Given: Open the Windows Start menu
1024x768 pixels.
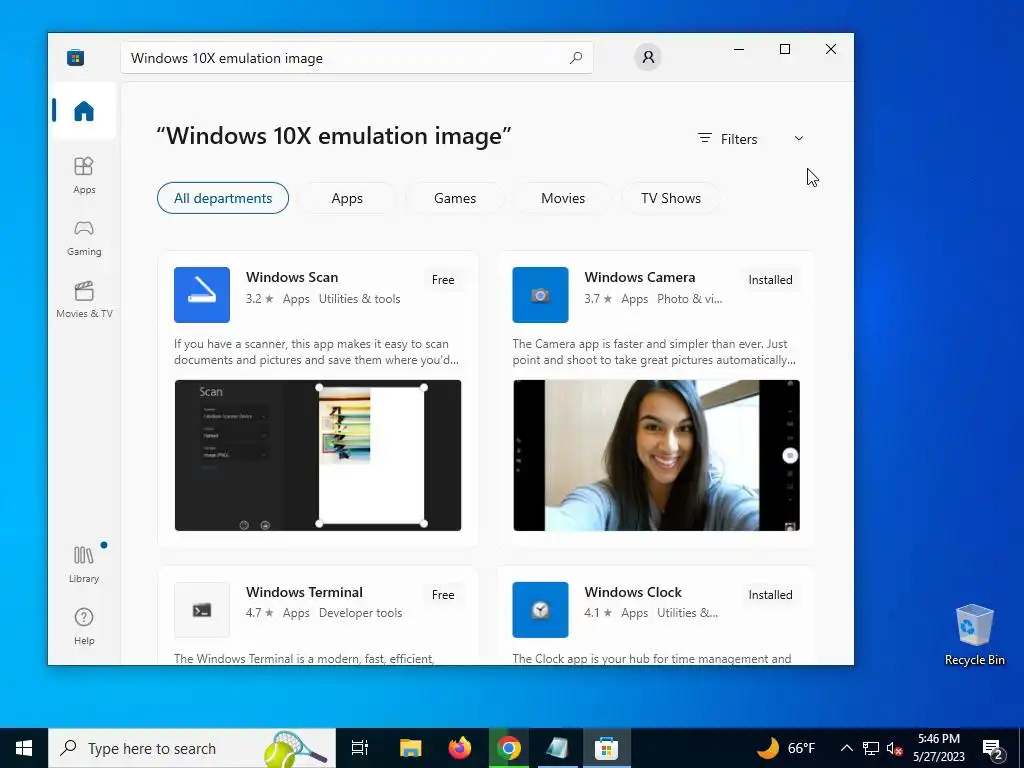Looking at the screenshot, I should 24,748.
